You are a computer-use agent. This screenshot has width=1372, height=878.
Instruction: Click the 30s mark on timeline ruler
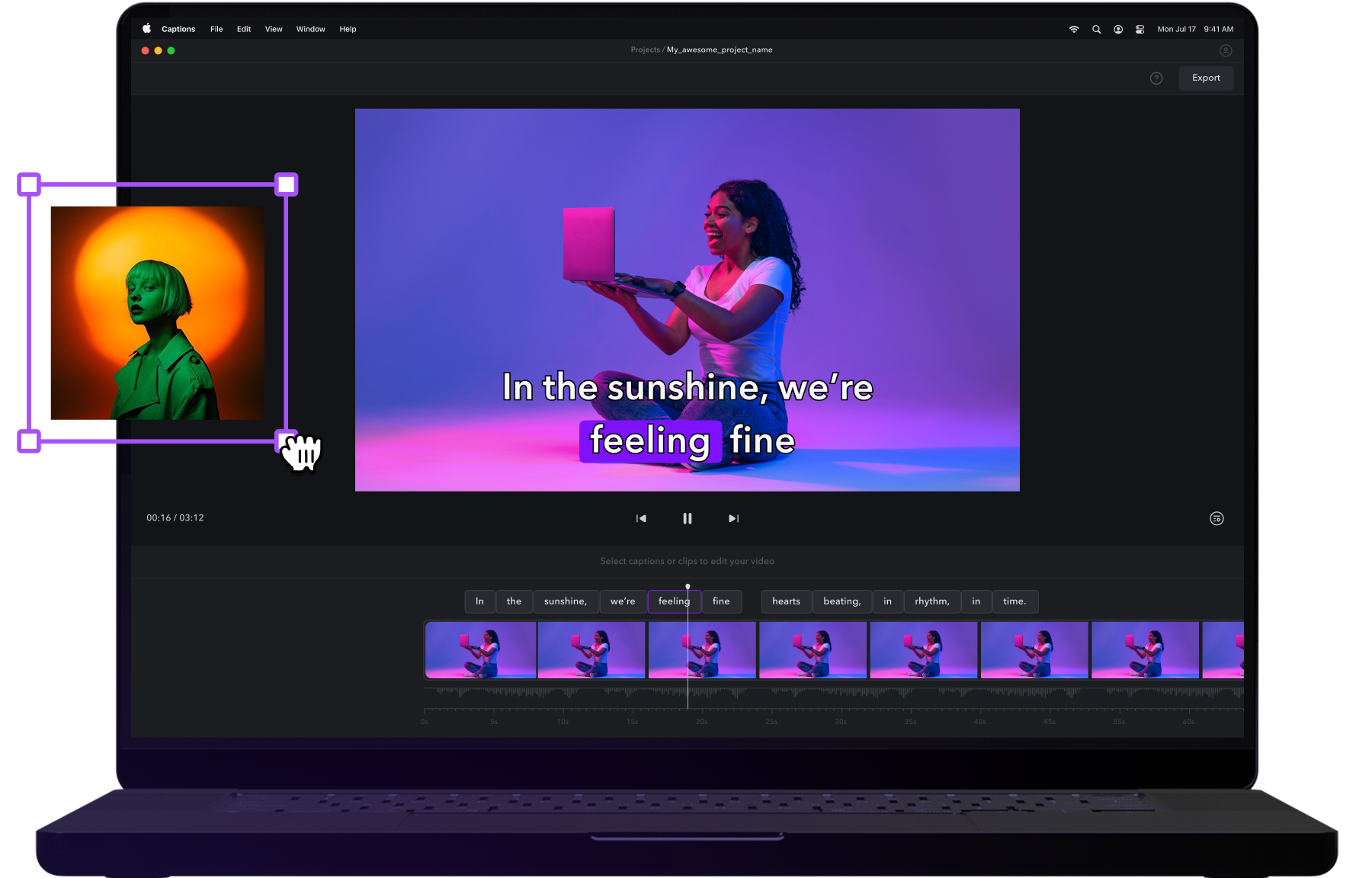coord(841,721)
